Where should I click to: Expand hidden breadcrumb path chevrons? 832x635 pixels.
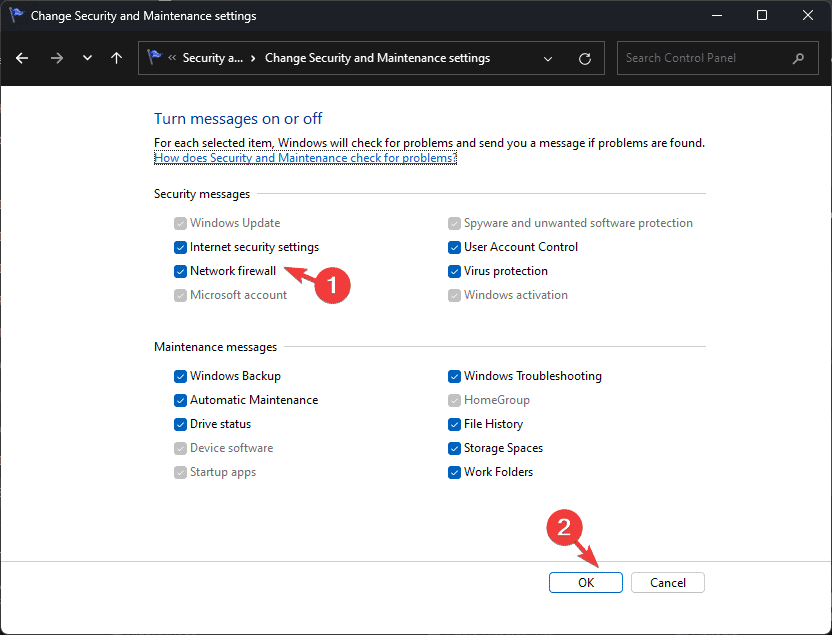172,58
